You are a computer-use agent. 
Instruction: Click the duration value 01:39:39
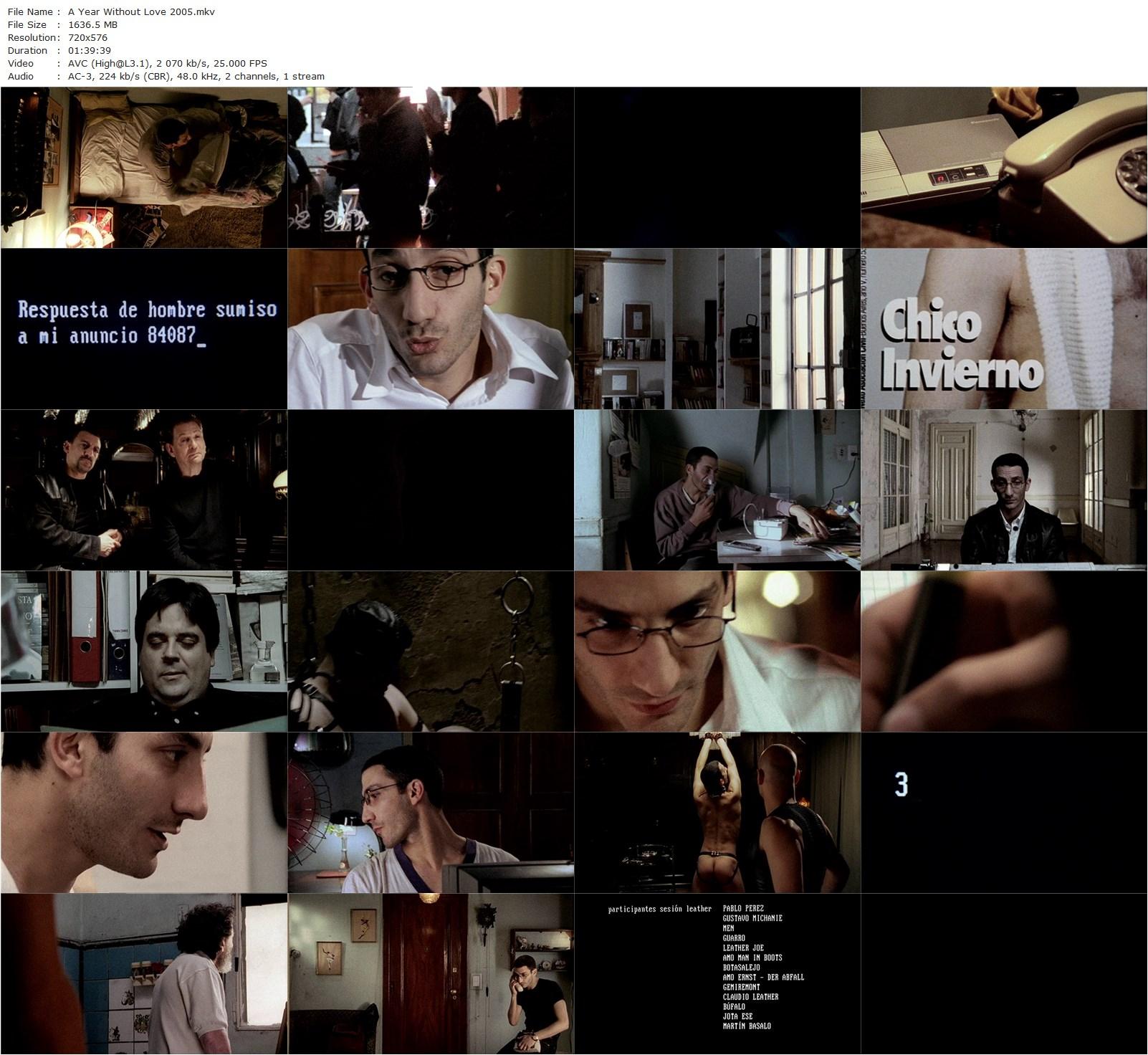pyautogui.click(x=90, y=50)
